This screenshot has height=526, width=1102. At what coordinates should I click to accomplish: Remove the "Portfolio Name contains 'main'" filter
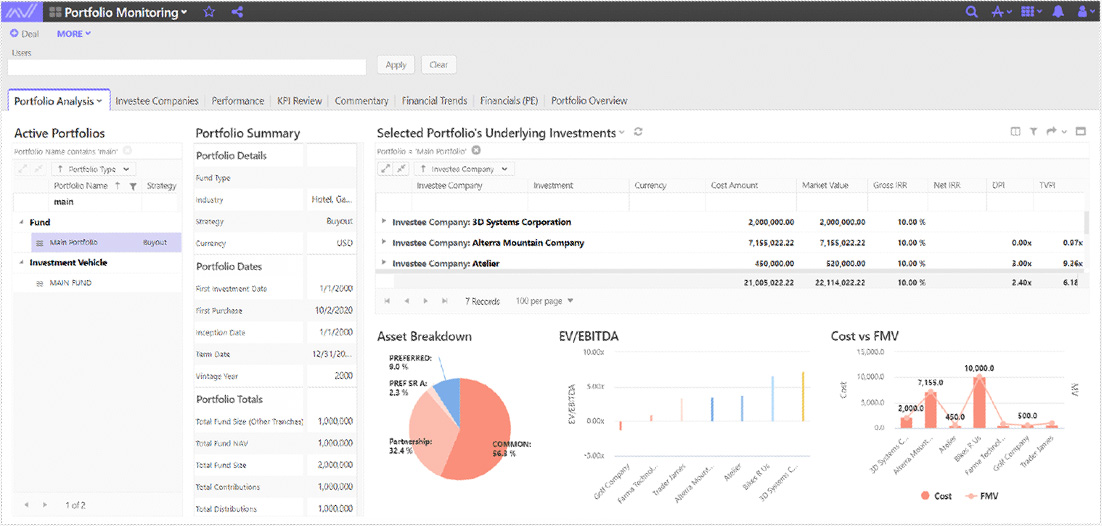(127, 150)
